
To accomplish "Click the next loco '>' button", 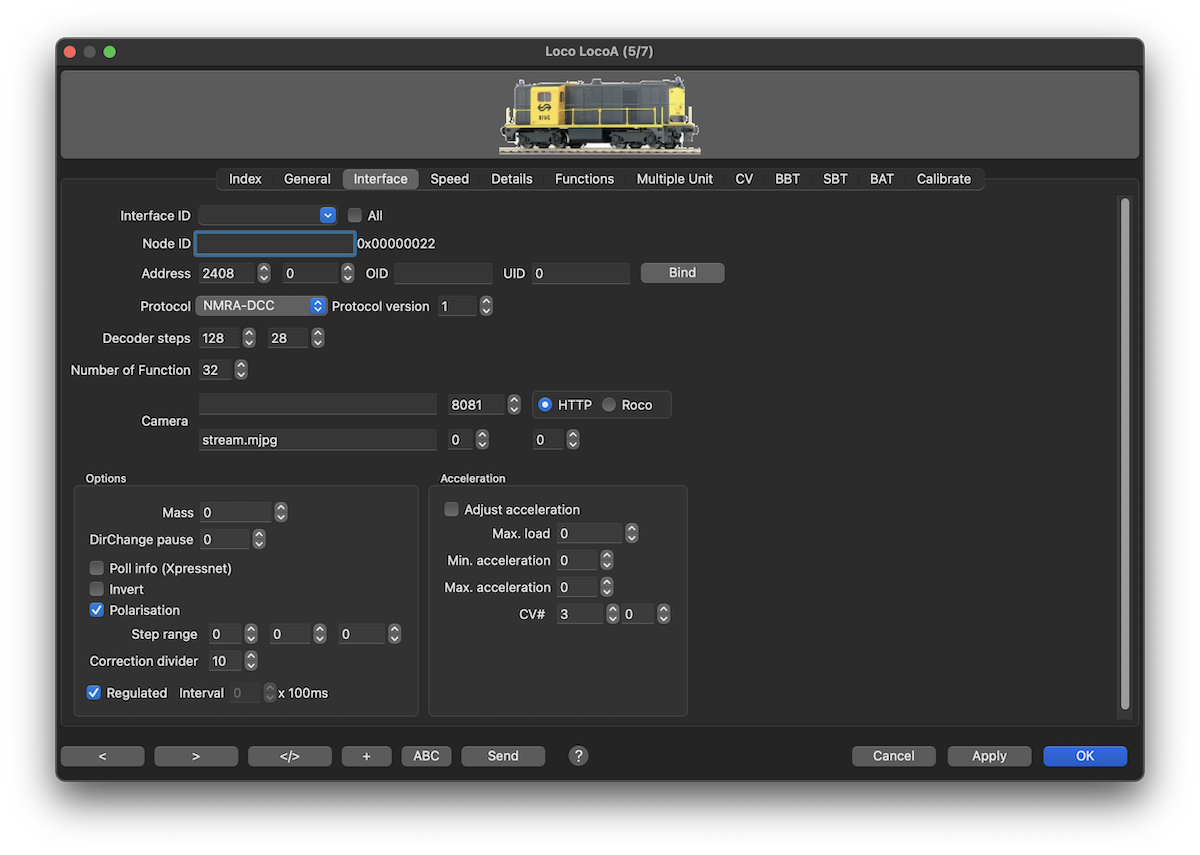I will pyautogui.click(x=196, y=756).
